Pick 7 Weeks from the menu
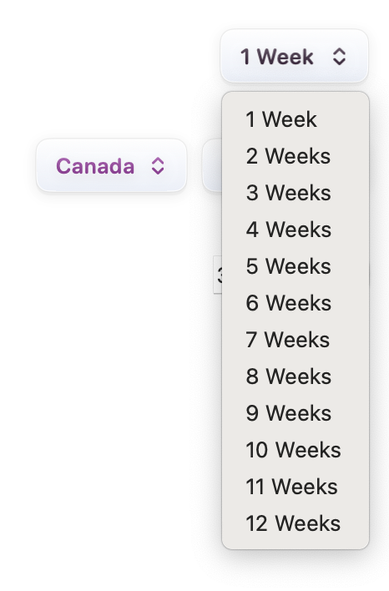The image size is (389, 591). (x=296, y=340)
